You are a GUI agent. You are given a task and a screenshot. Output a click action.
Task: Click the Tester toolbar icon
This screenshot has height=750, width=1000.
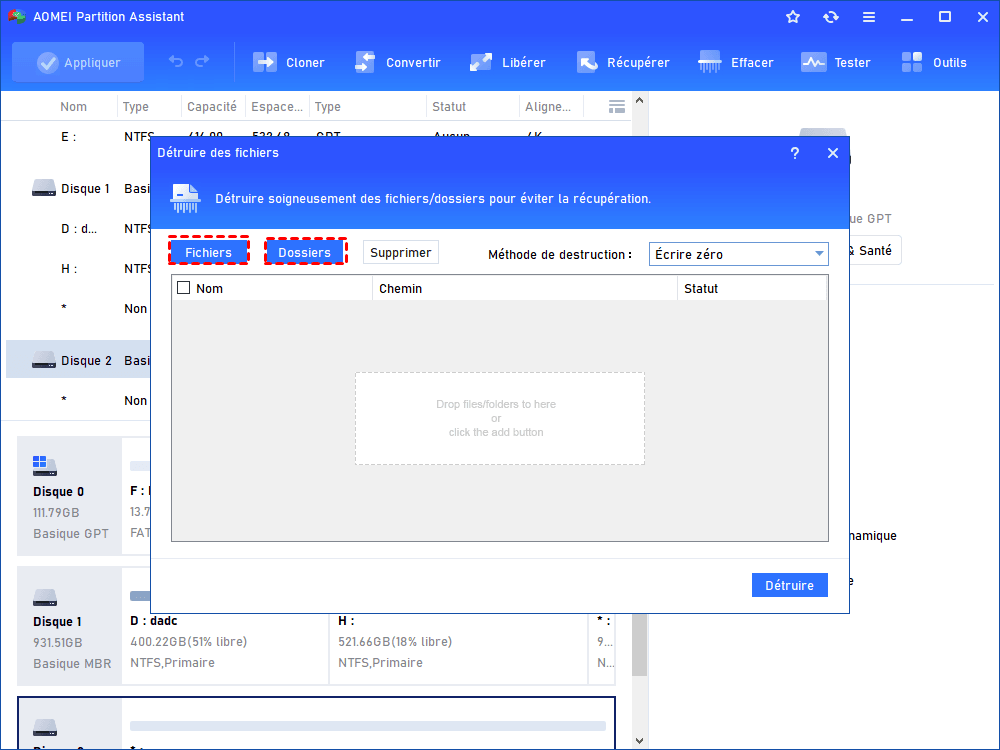click(x=813, y=62)
